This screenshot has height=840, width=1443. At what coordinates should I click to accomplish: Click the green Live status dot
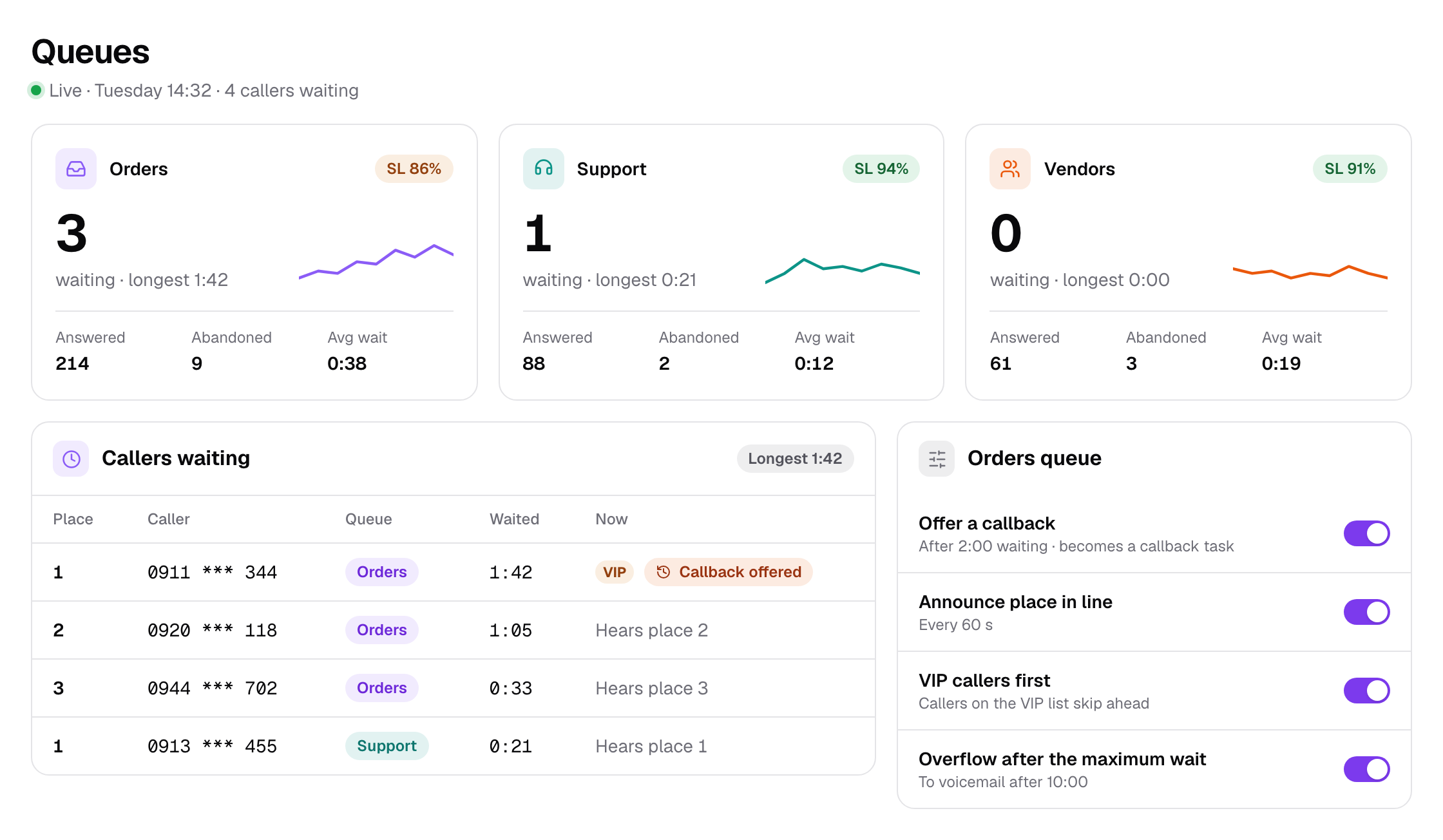(x=36, y=90)
